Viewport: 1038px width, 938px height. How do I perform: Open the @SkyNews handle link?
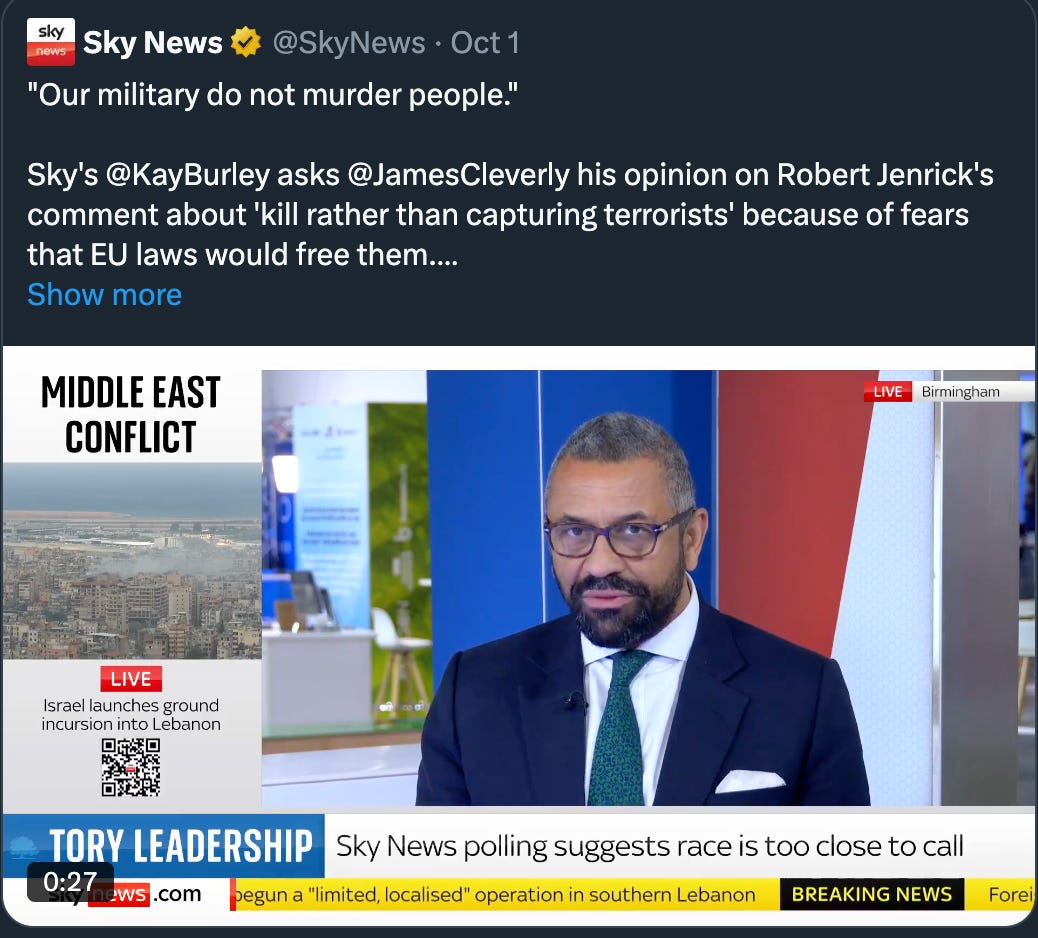(x=349, y=43)
